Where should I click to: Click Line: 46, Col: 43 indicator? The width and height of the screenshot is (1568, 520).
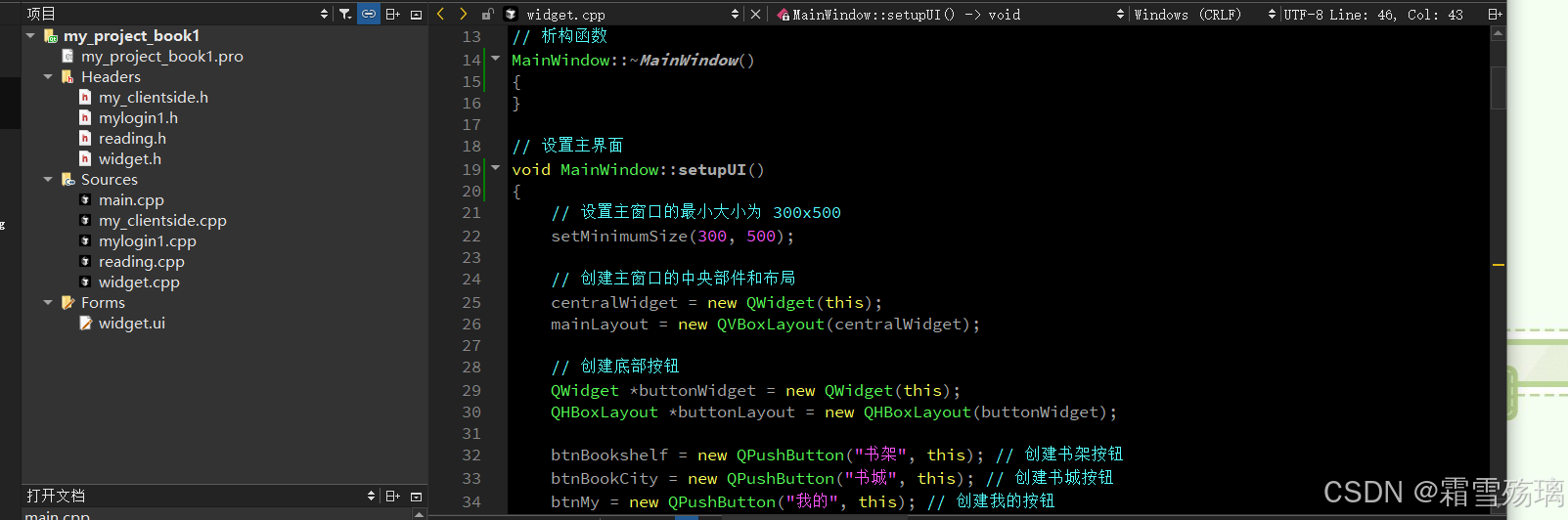pyautogui.click(x=1399, y=15)
